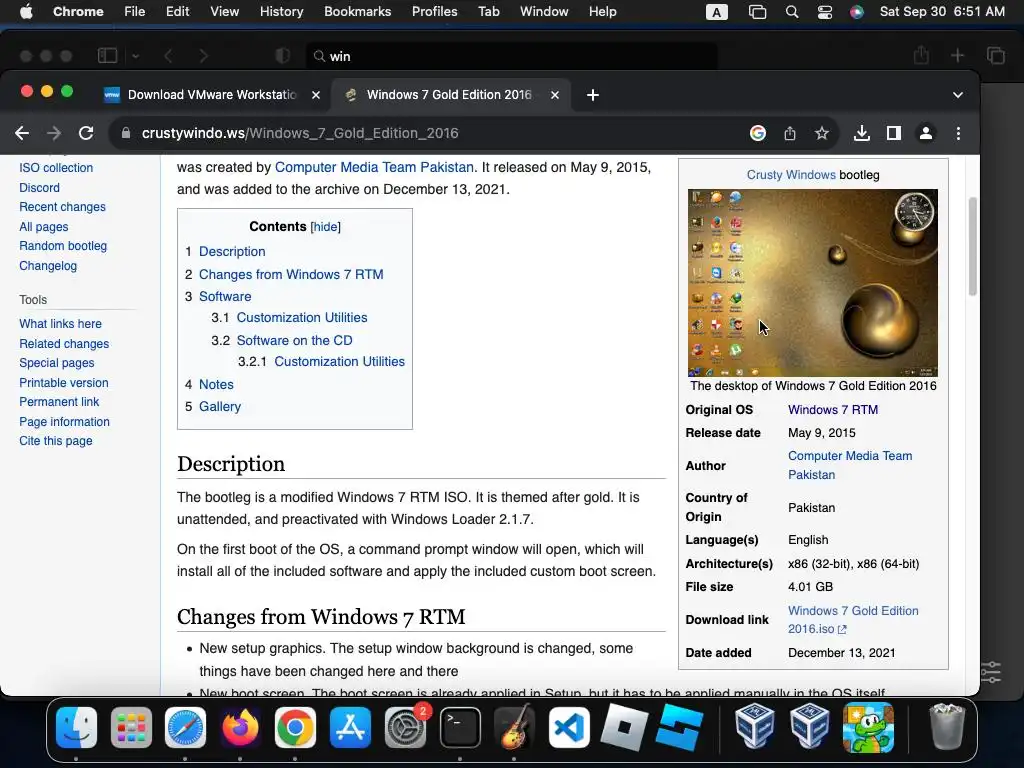Go to Software section in Contents

225,296
